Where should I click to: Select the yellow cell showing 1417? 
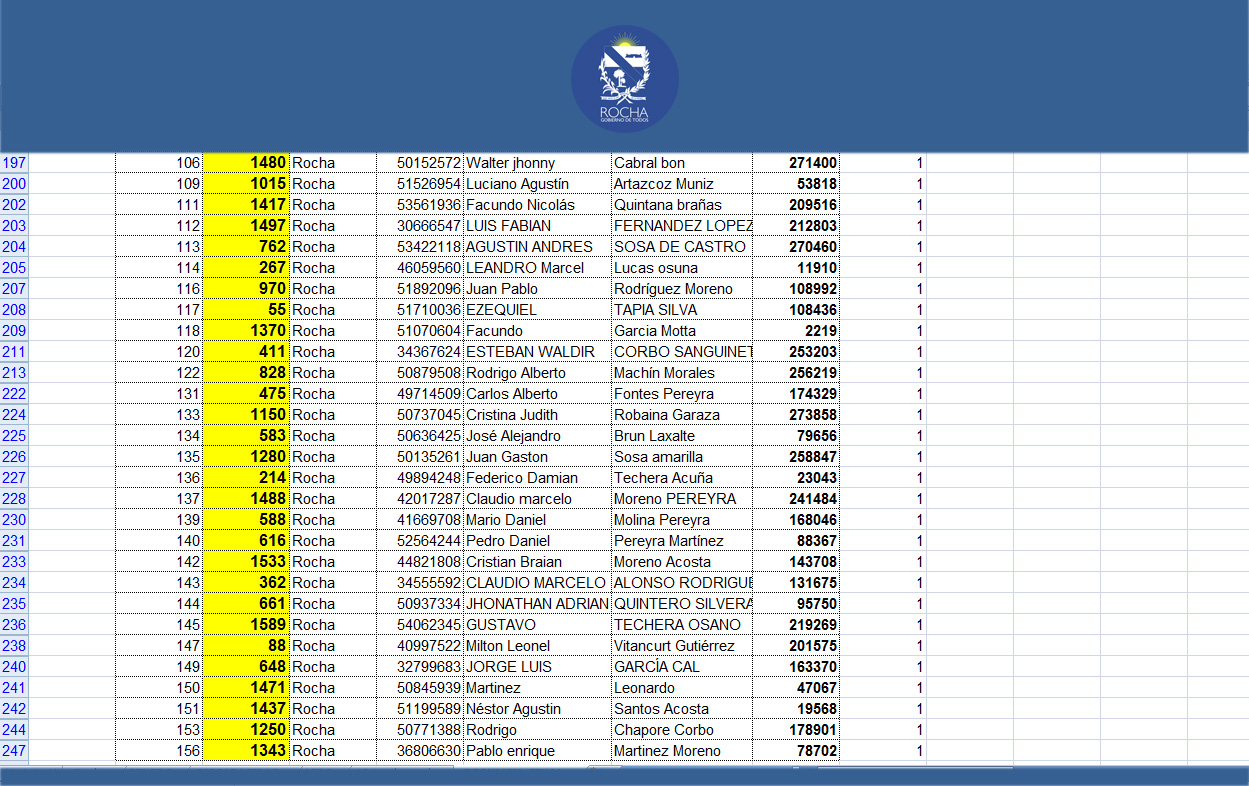click(246, 205)
